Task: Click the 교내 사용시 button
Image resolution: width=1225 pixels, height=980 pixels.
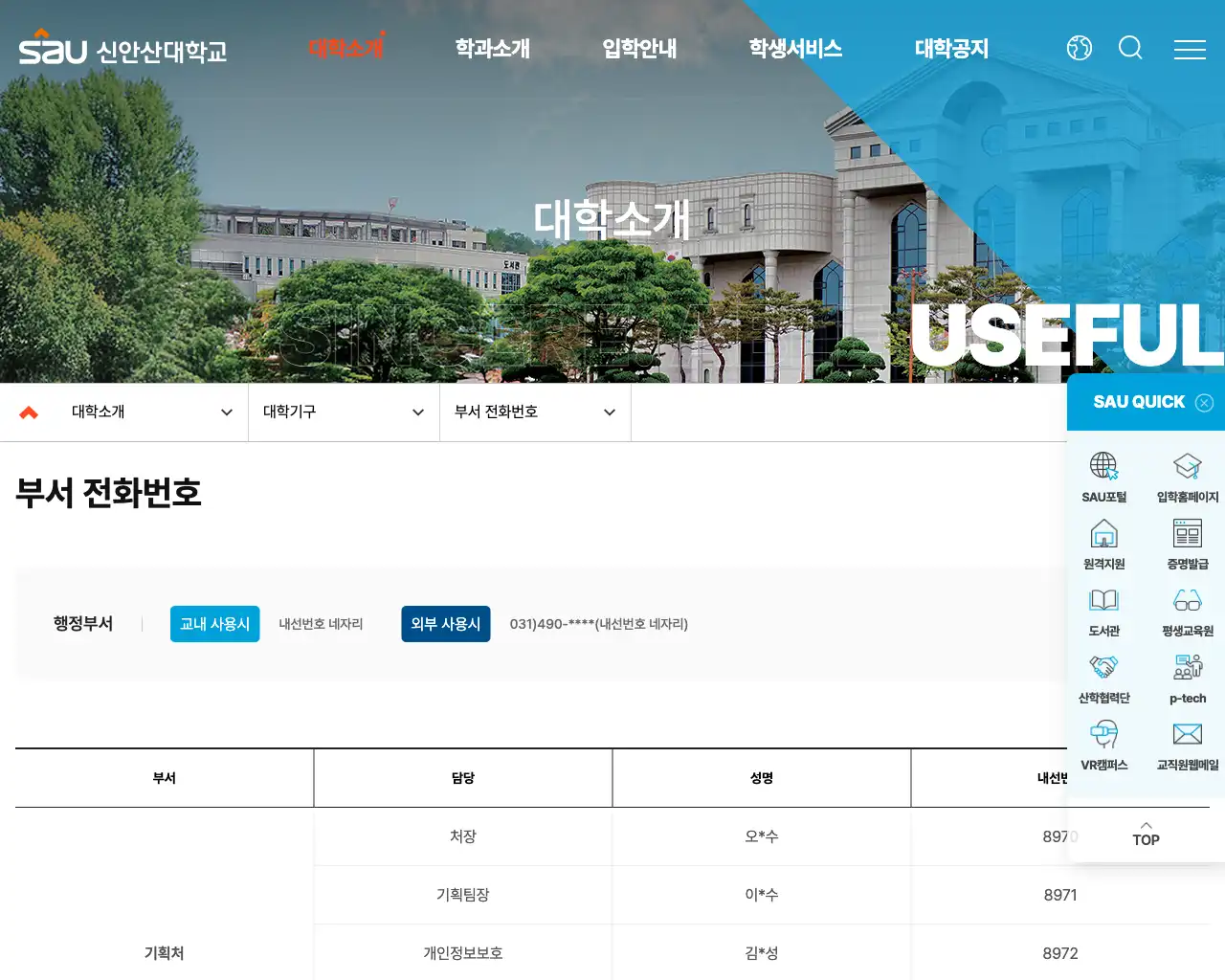Action: [x=214, y=624]
